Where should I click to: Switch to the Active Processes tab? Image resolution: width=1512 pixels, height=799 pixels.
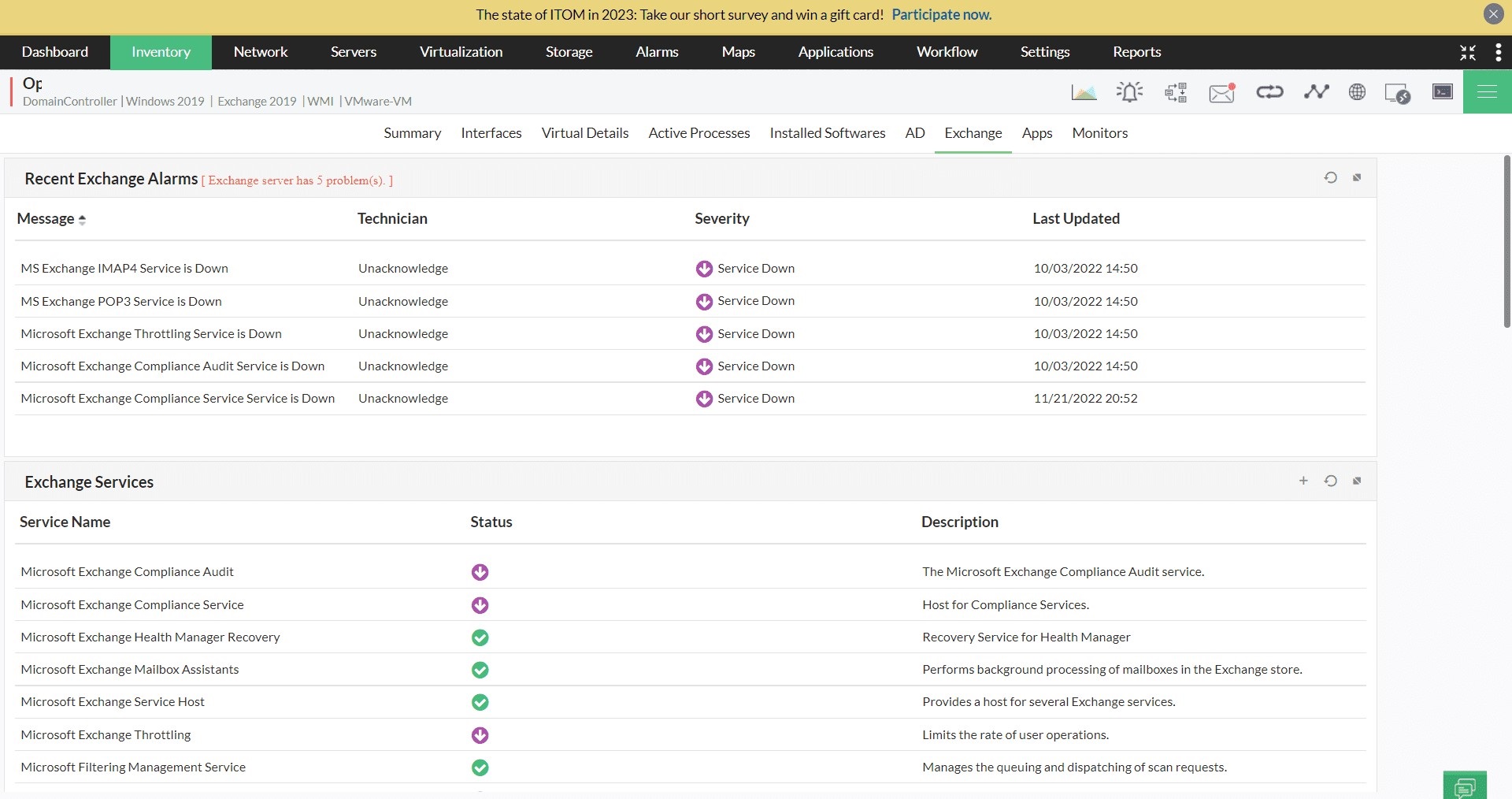[699, 133]
